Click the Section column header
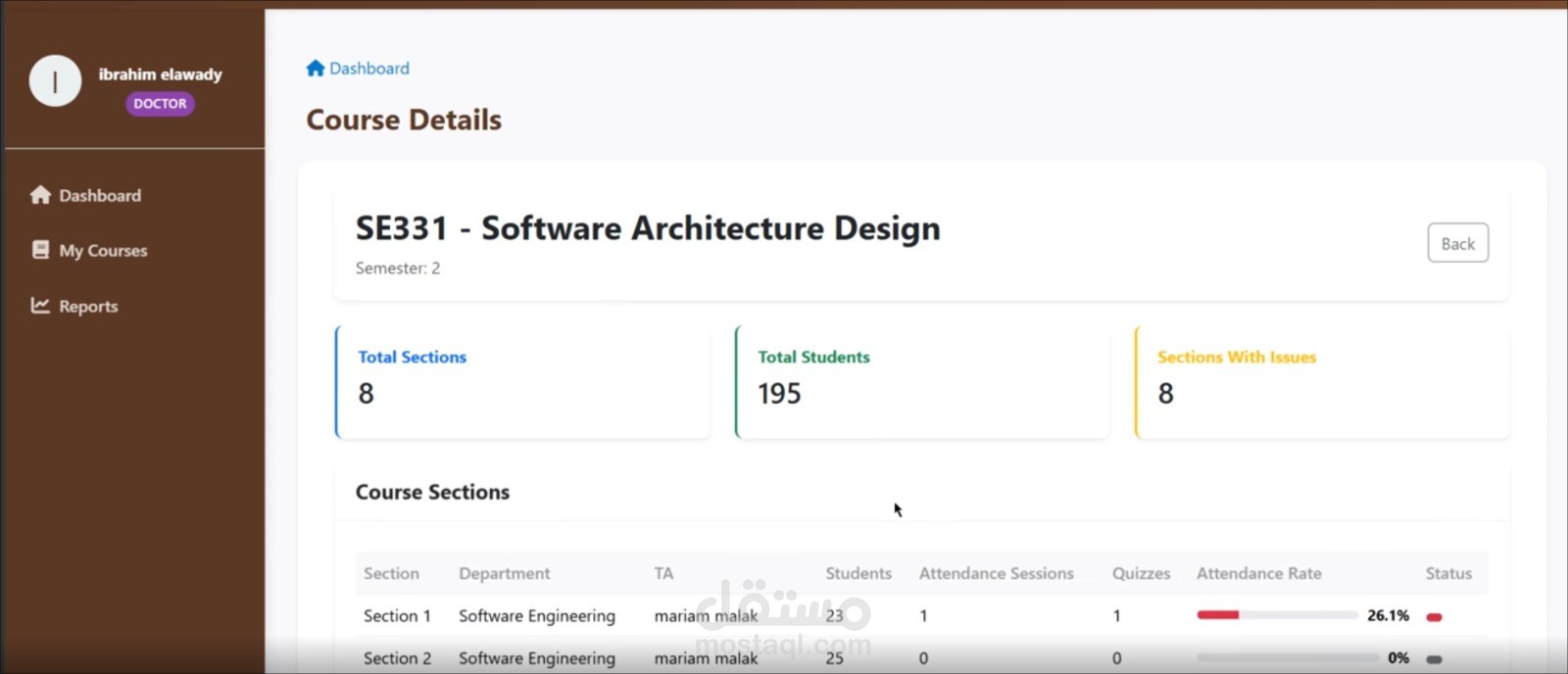Viewport: 1568px width, 674px height. tap(391, 573)
